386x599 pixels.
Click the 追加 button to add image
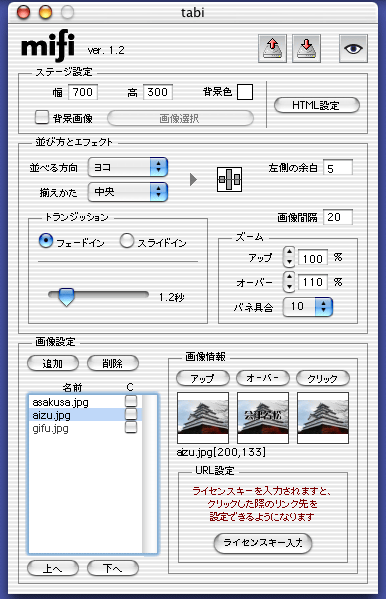[53, 363]
